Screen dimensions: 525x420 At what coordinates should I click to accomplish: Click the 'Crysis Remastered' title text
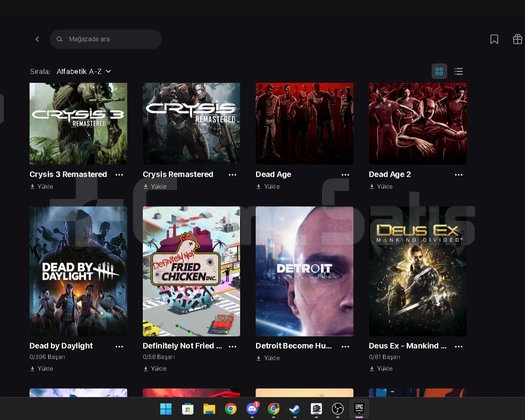coord(178,174)
